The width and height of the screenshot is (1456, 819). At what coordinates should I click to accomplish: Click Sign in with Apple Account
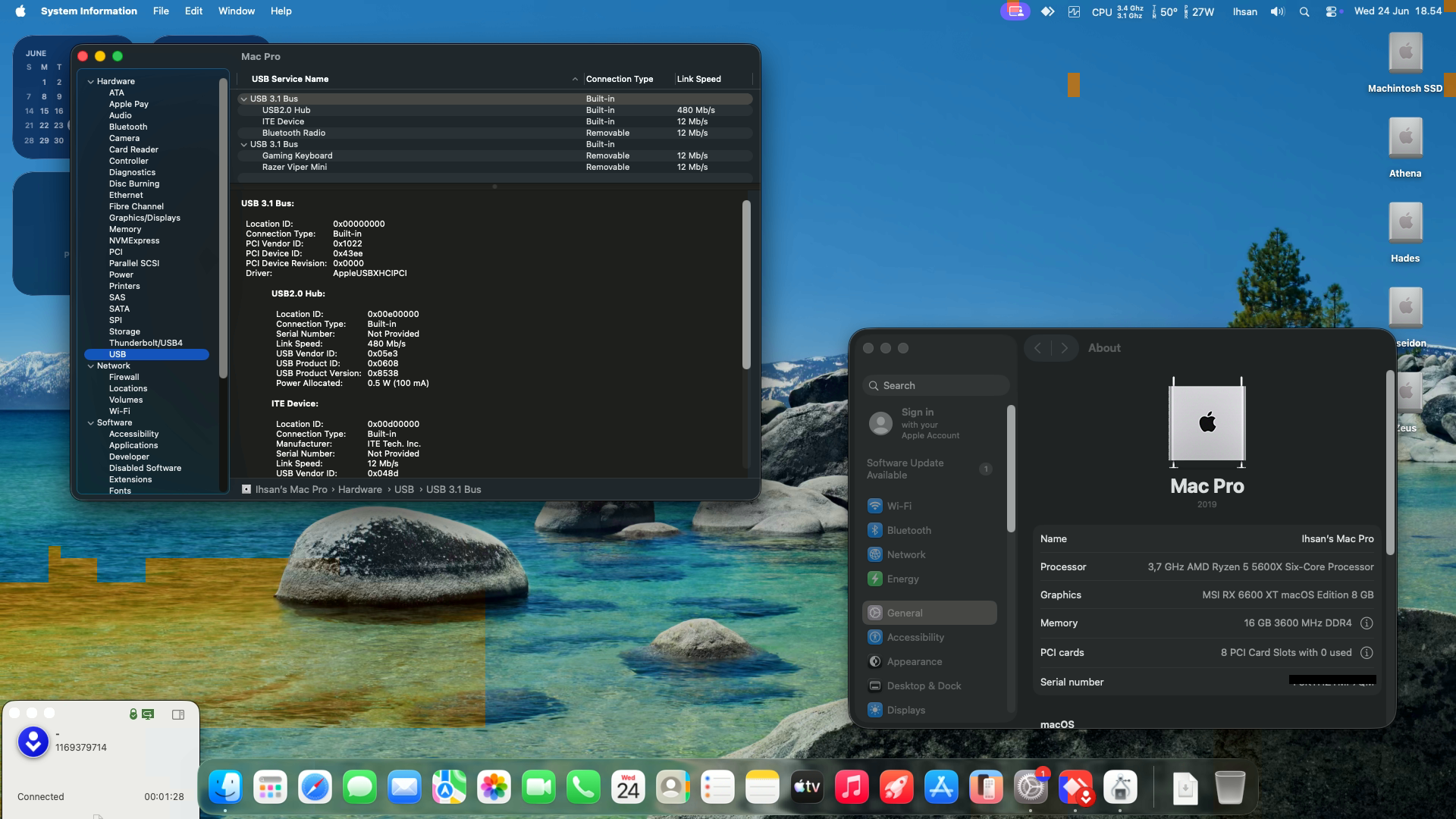point(930,423)
